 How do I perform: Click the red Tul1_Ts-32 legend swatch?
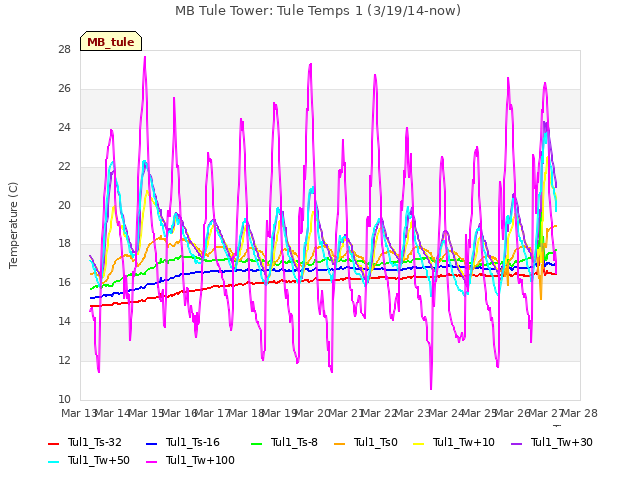[x=54, y=443]
